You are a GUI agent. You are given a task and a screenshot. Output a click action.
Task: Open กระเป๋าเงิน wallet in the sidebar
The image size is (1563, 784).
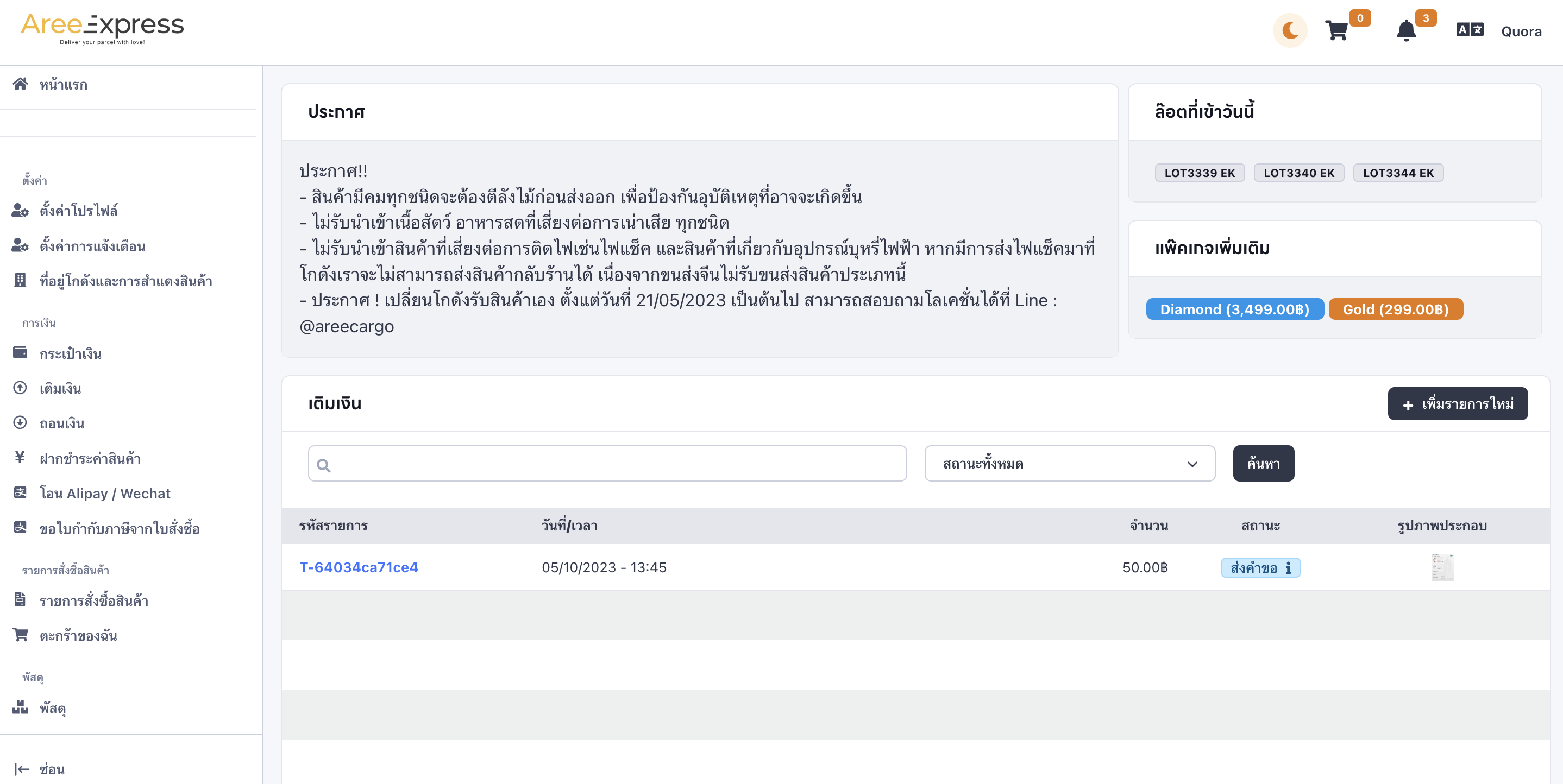pyautogui.click(x=71, y=353)
